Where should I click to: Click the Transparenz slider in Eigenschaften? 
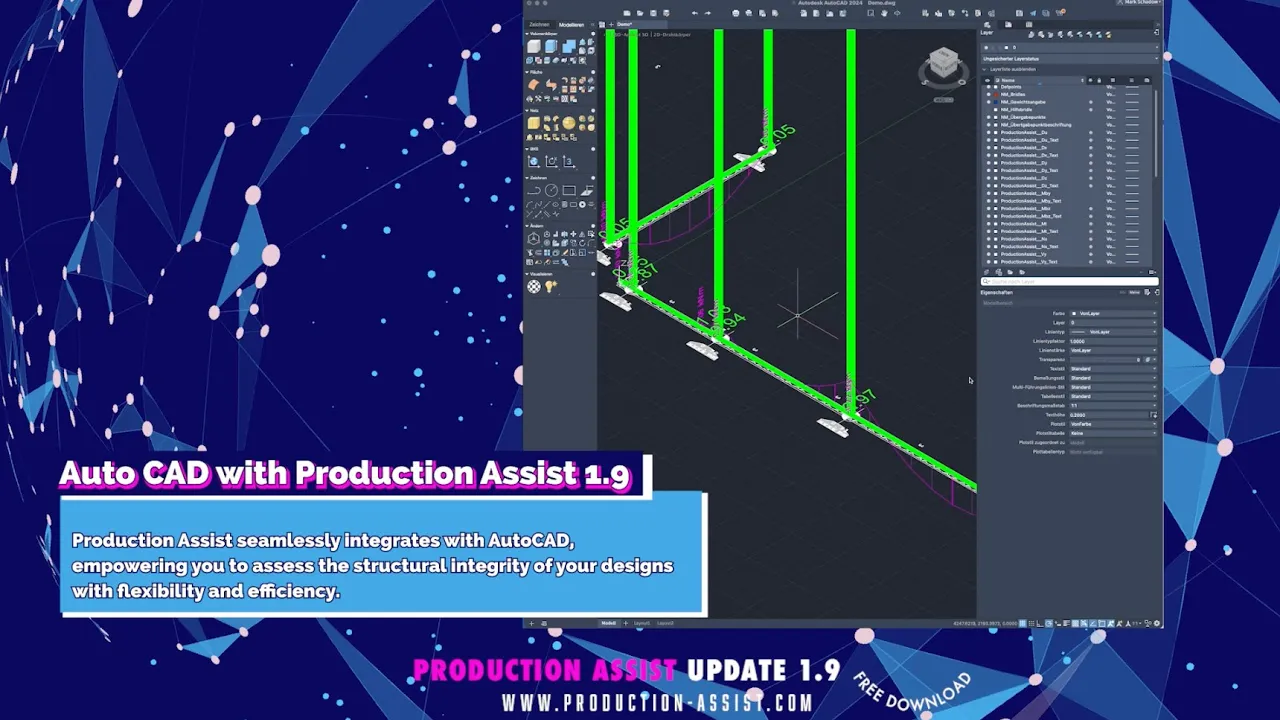[x=1105, y=359]
